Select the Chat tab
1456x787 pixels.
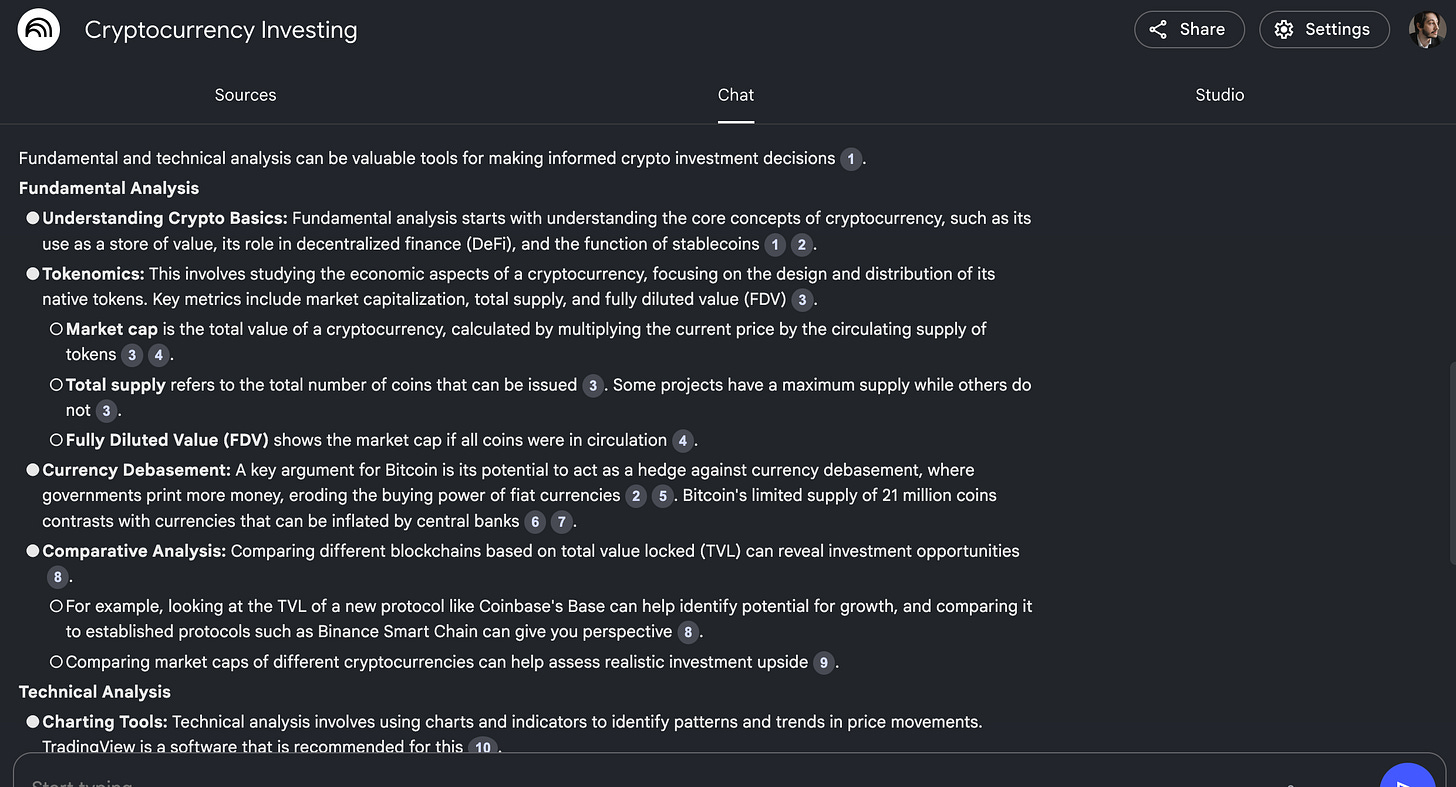tap(736, 95)
